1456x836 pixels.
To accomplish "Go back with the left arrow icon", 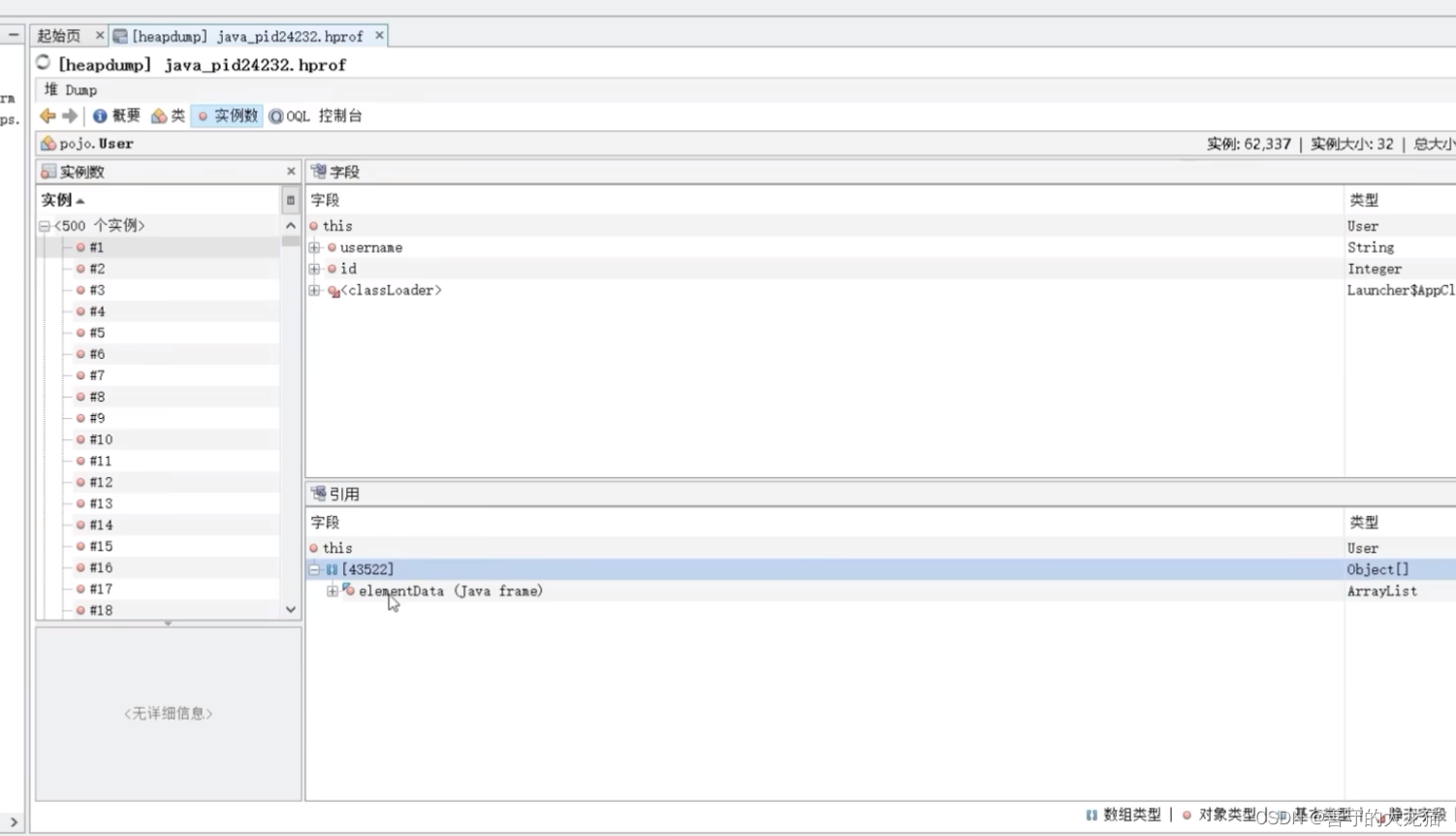I will 47,115.
